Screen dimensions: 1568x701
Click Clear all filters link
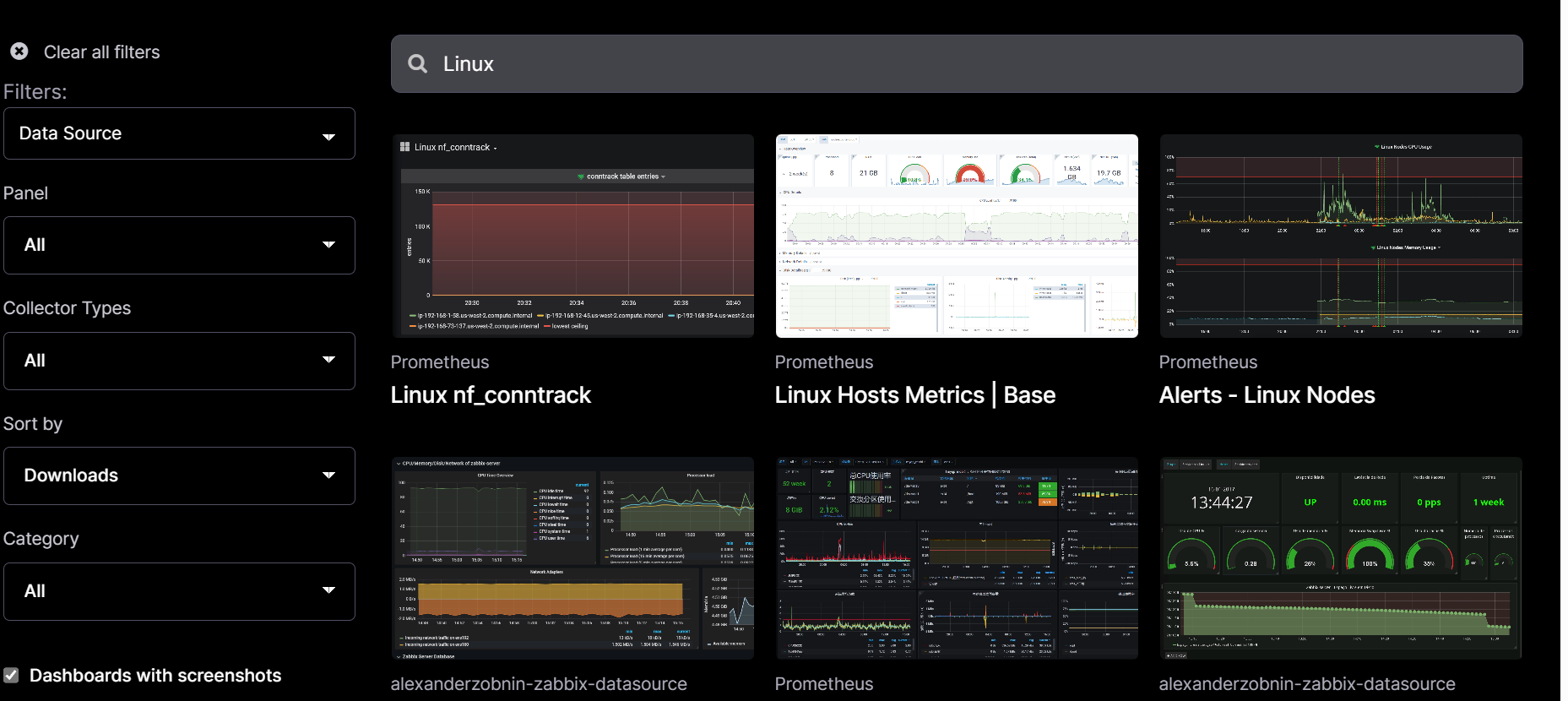(x=101, y=52)
